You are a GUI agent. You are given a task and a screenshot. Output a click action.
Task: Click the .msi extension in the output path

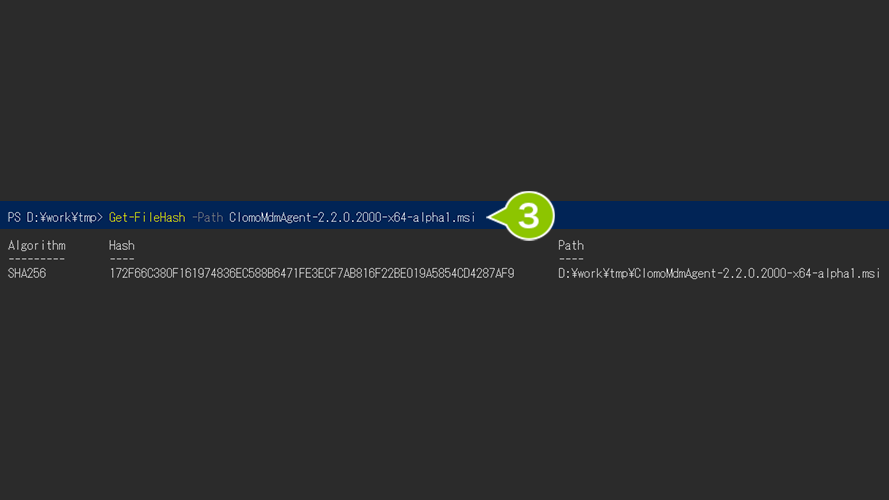(869, 273)
